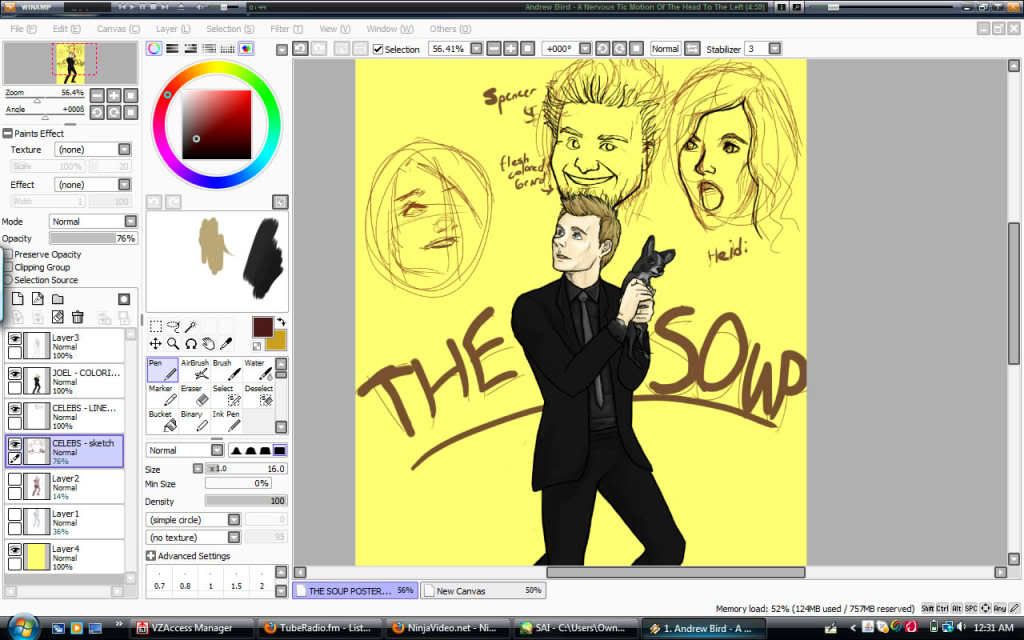Activate the hand pan tool
This screenshot has height=640, width=1024.
(208, 344)
